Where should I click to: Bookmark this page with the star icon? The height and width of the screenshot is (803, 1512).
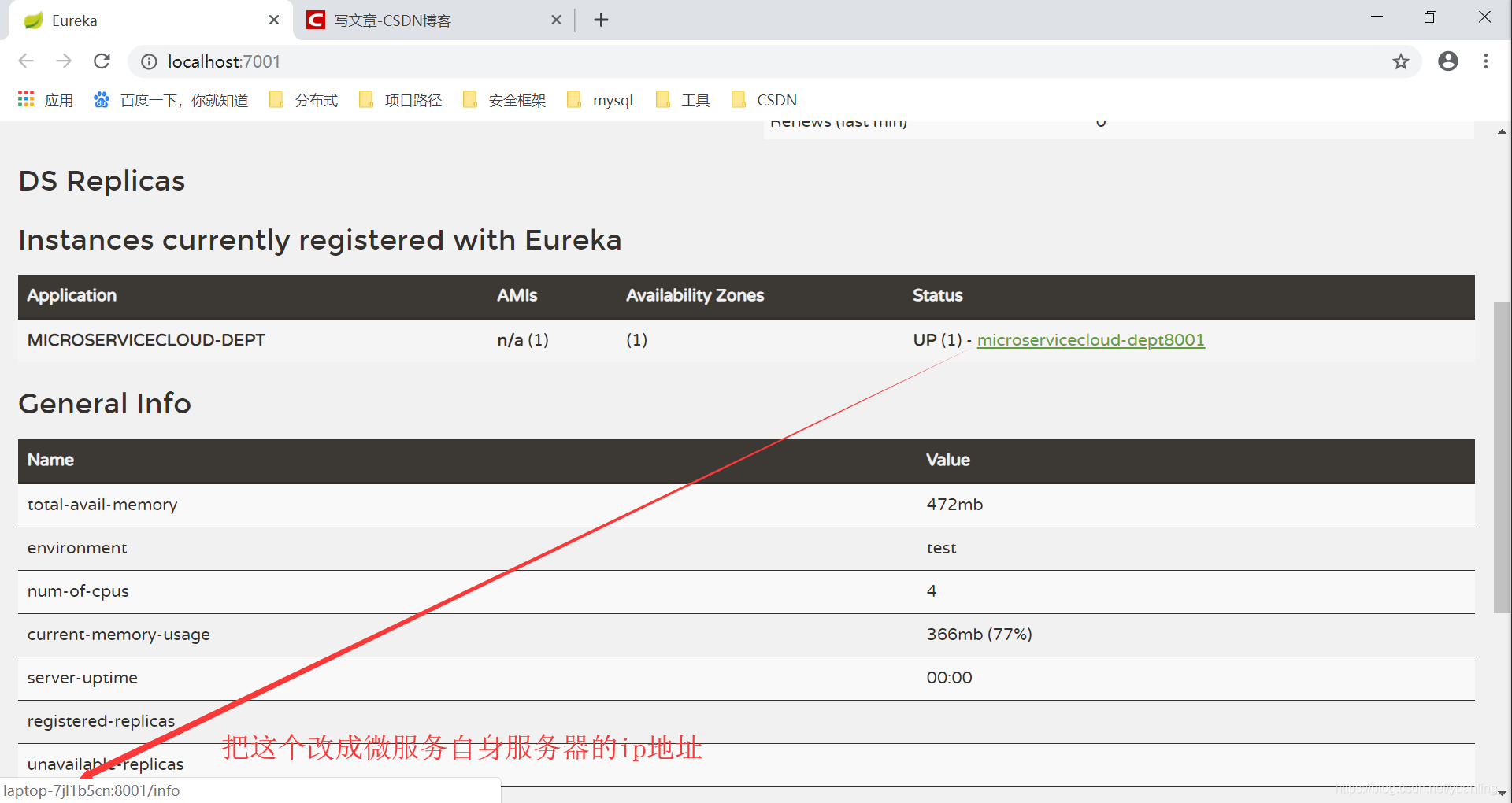(x=1400, y=61)
